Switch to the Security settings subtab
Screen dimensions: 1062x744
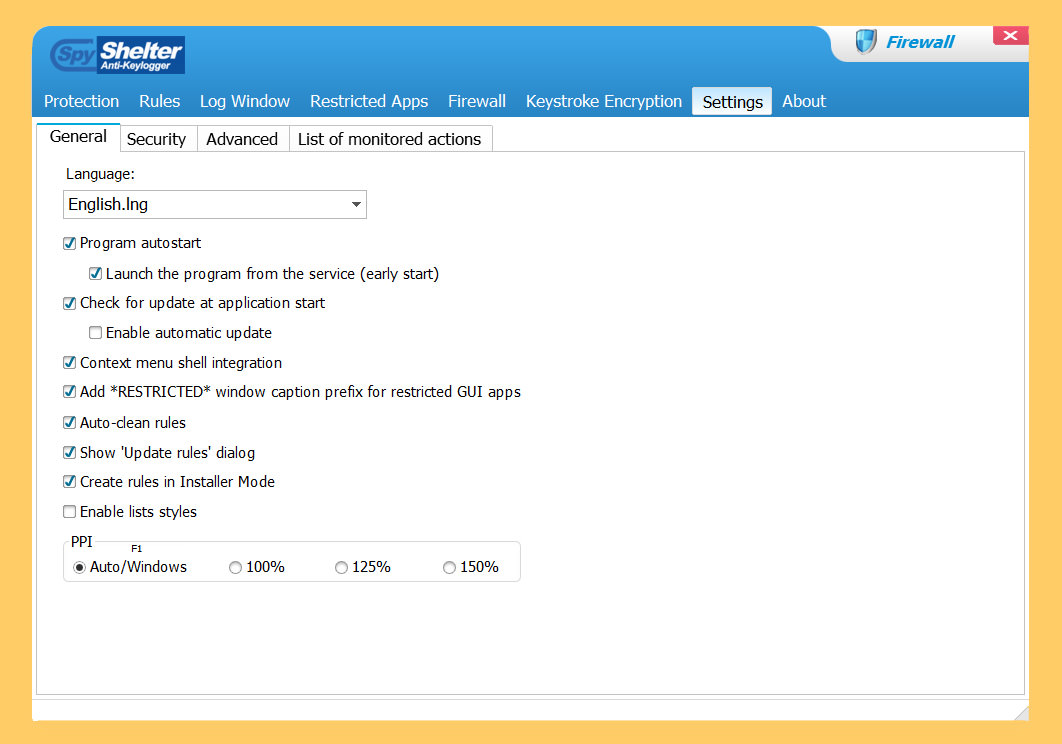tap(156, 139)
